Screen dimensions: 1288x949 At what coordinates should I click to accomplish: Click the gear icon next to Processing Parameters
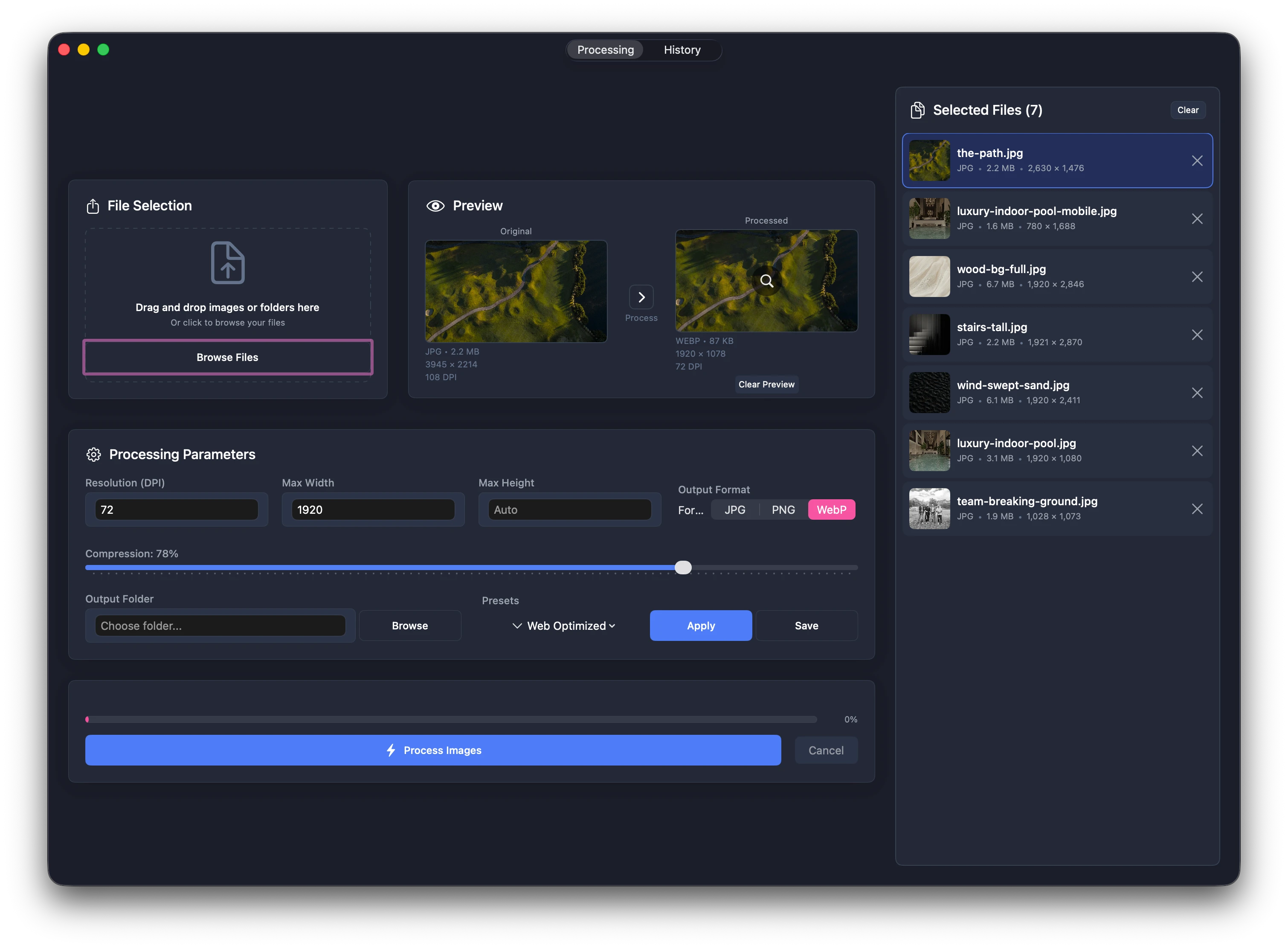tap(93, 454)
